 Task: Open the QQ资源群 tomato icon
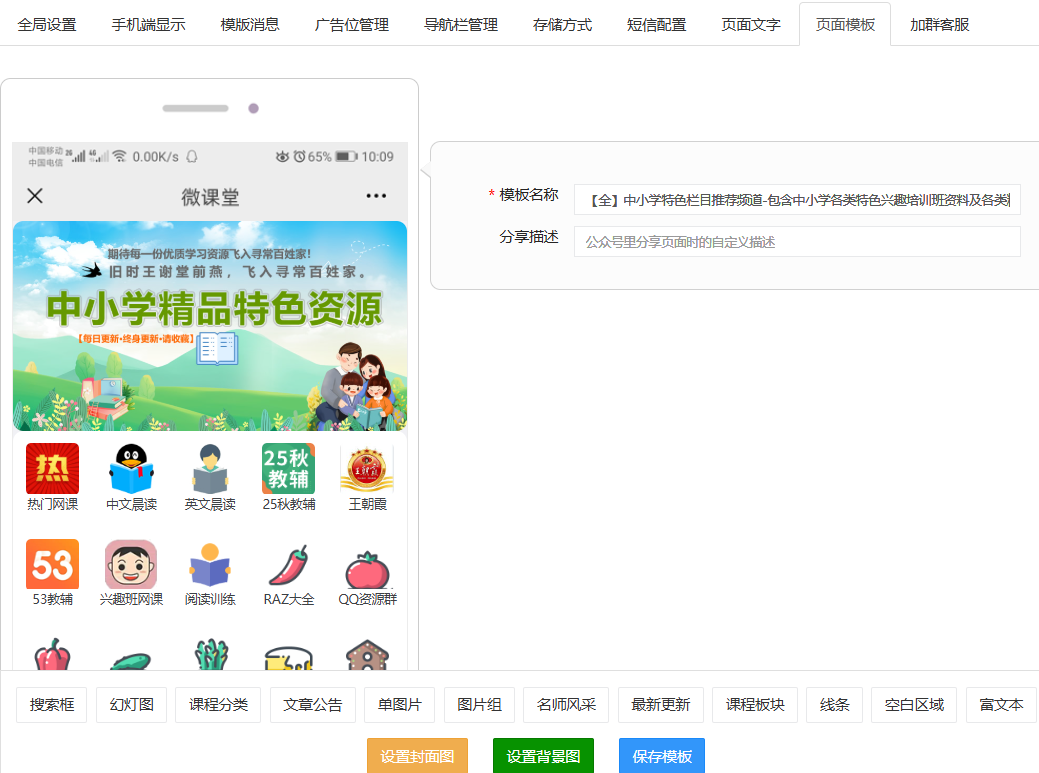tap(367, 568)
